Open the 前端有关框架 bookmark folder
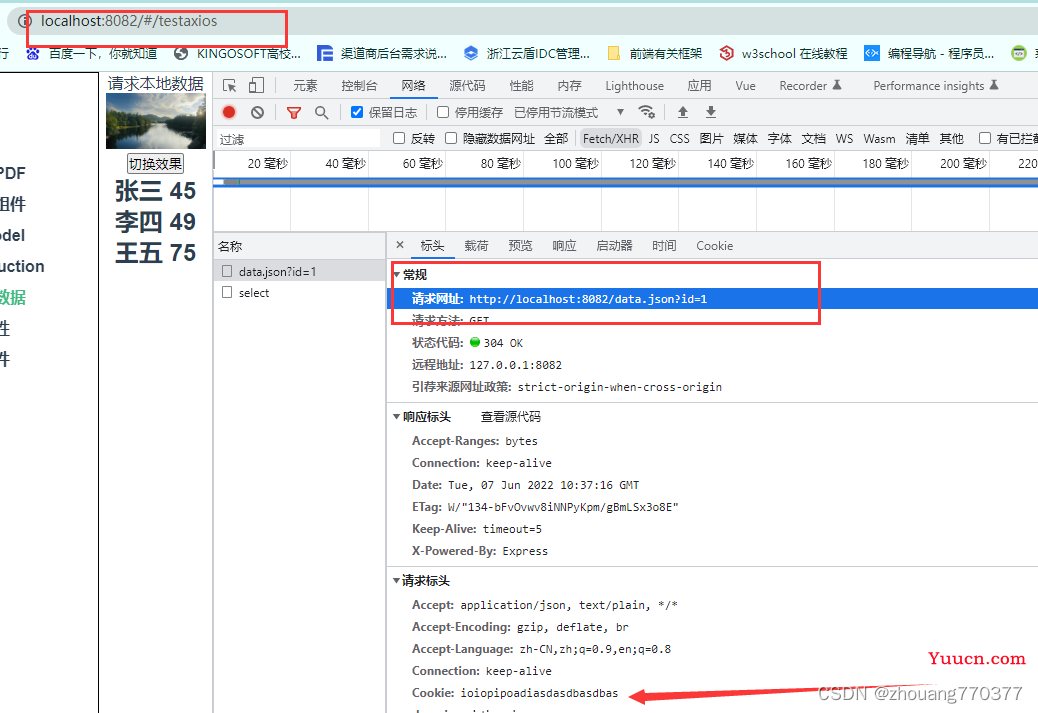 click(x=655, y=54)
